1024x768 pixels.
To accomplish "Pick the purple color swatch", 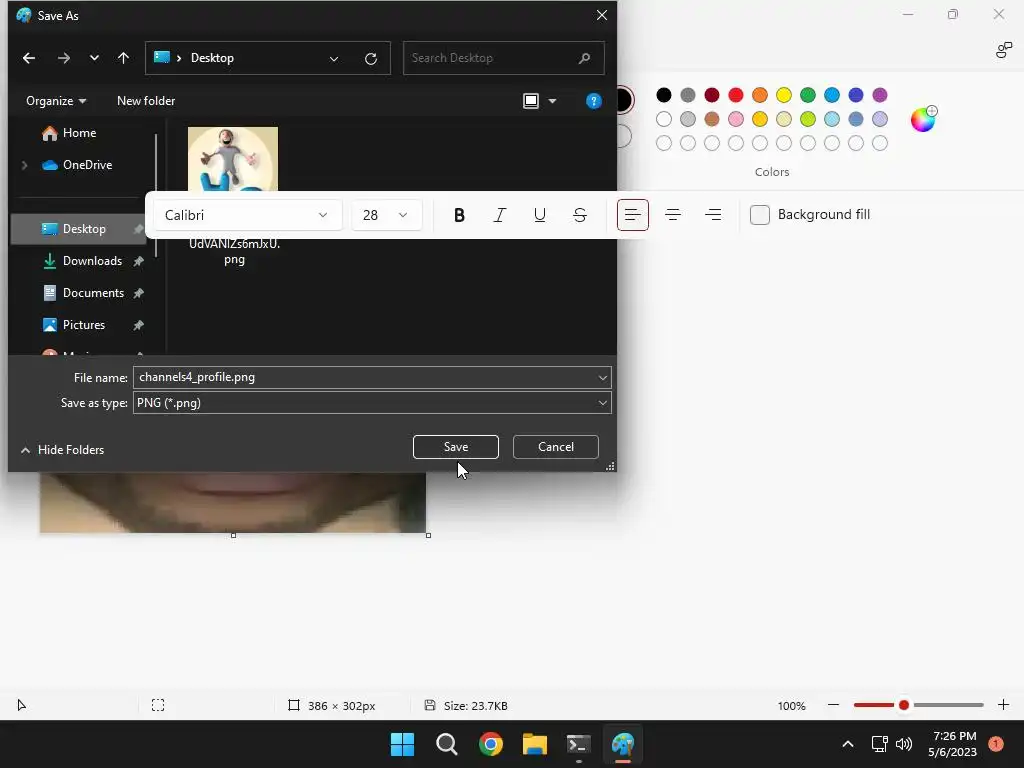I will click(x=880, y=95).
